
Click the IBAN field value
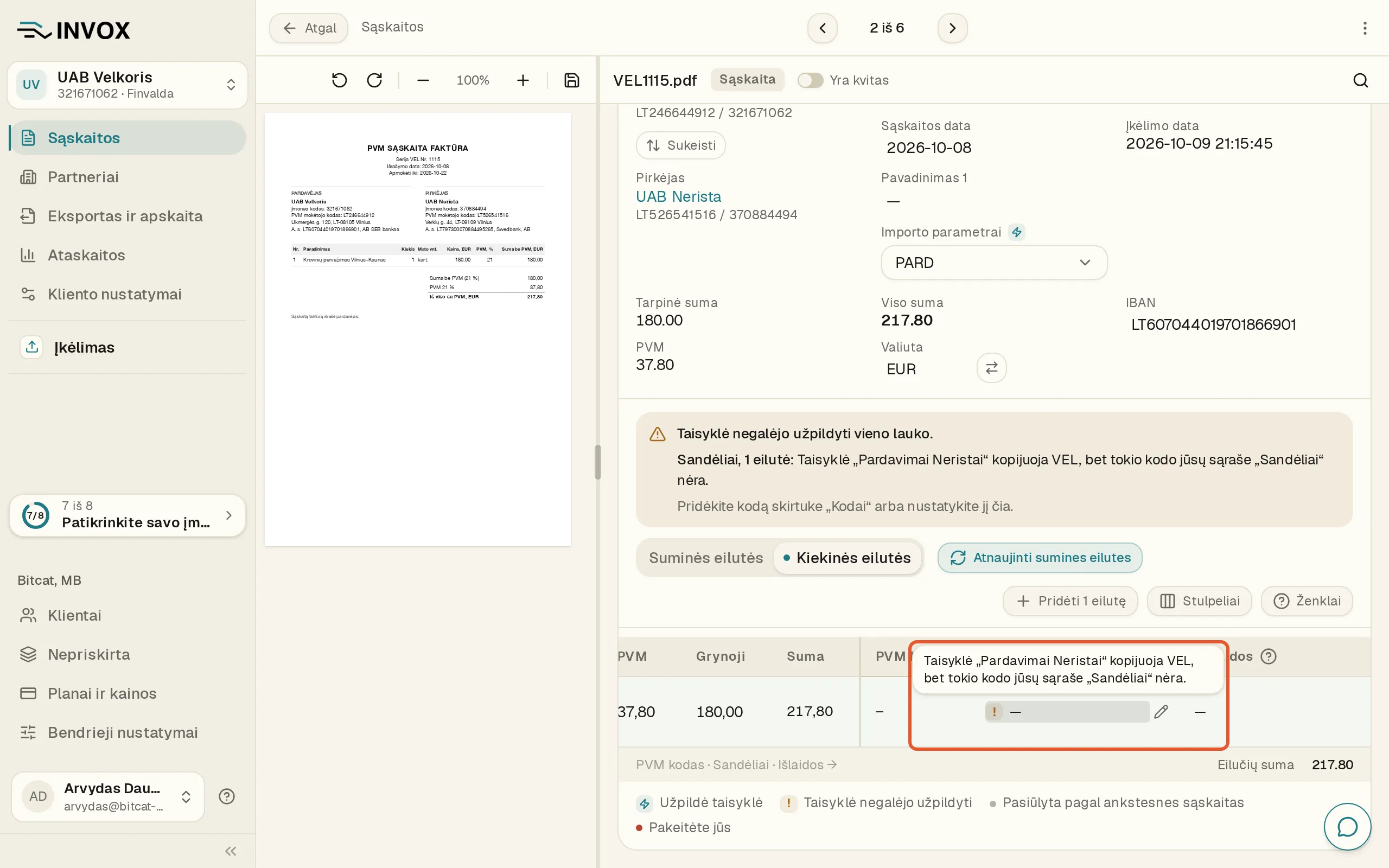click(1213, 324)
